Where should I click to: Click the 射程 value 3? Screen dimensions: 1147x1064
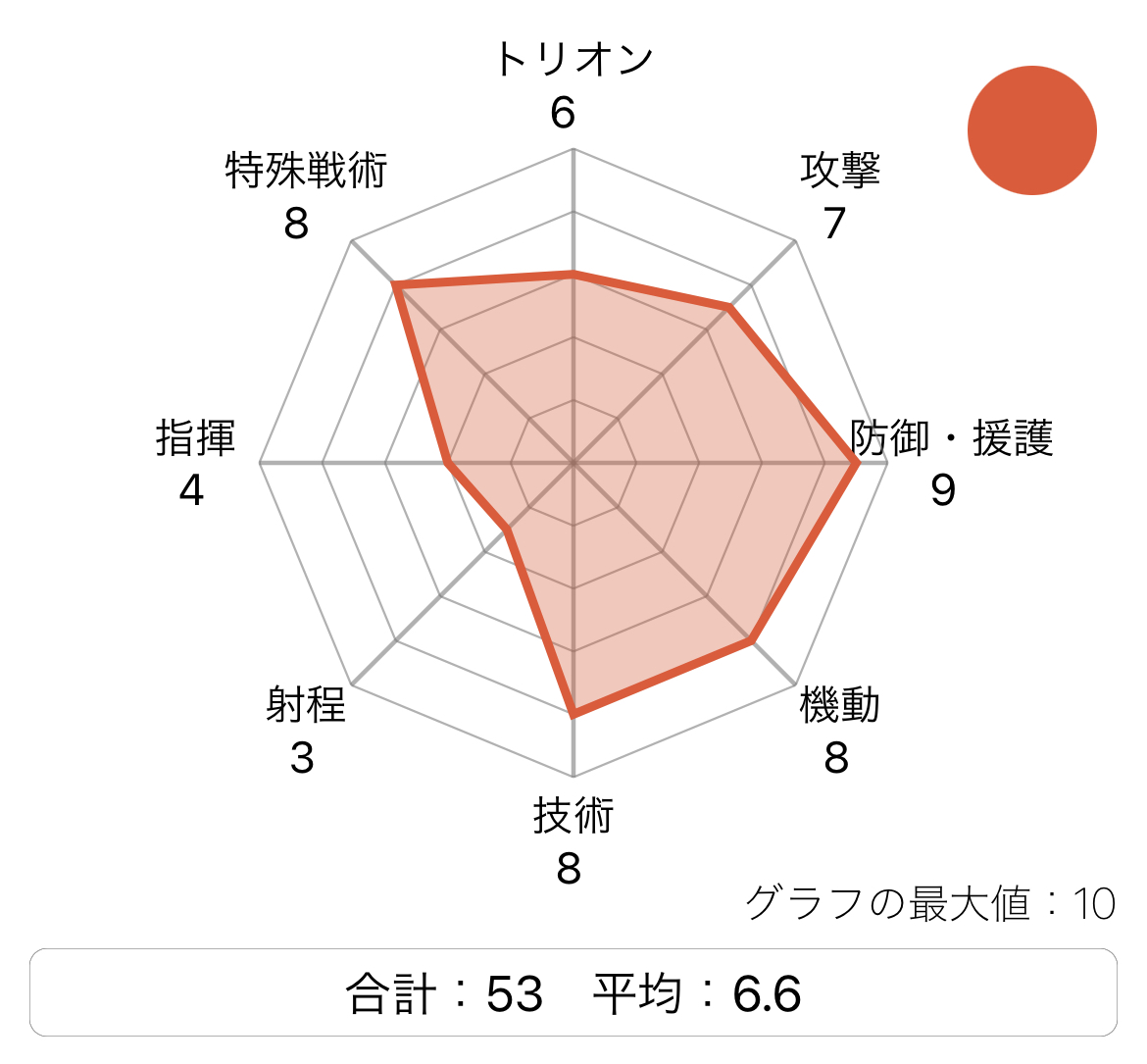pyautogui.click(x=302, y=758)
